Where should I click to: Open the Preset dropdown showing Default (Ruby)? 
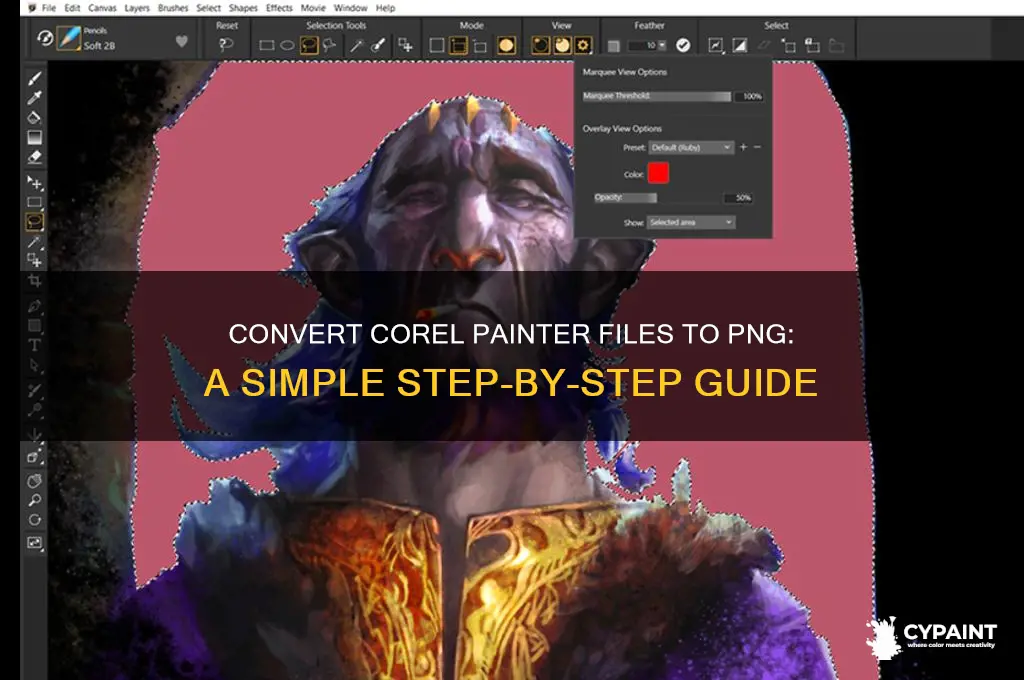[x=691, y=148]
